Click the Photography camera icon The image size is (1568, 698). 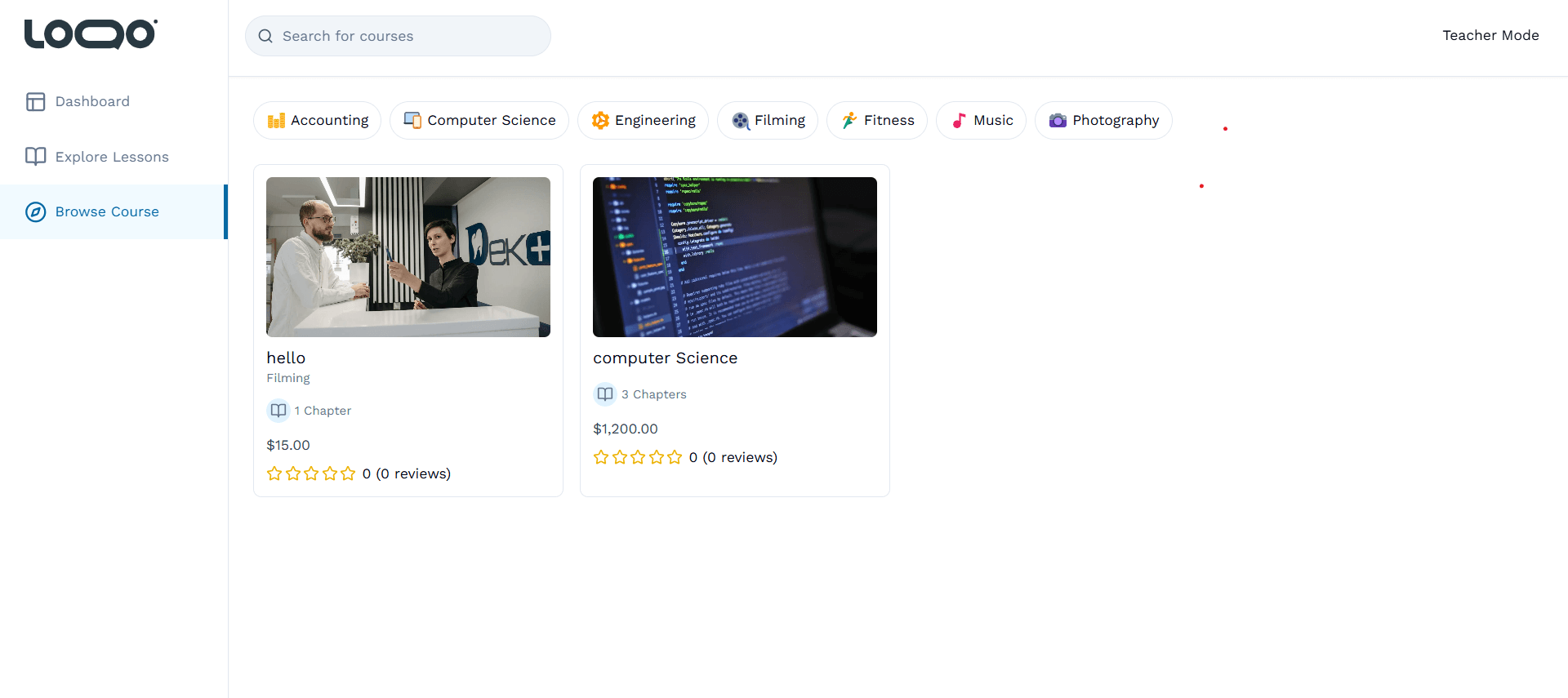[1058, 121]
